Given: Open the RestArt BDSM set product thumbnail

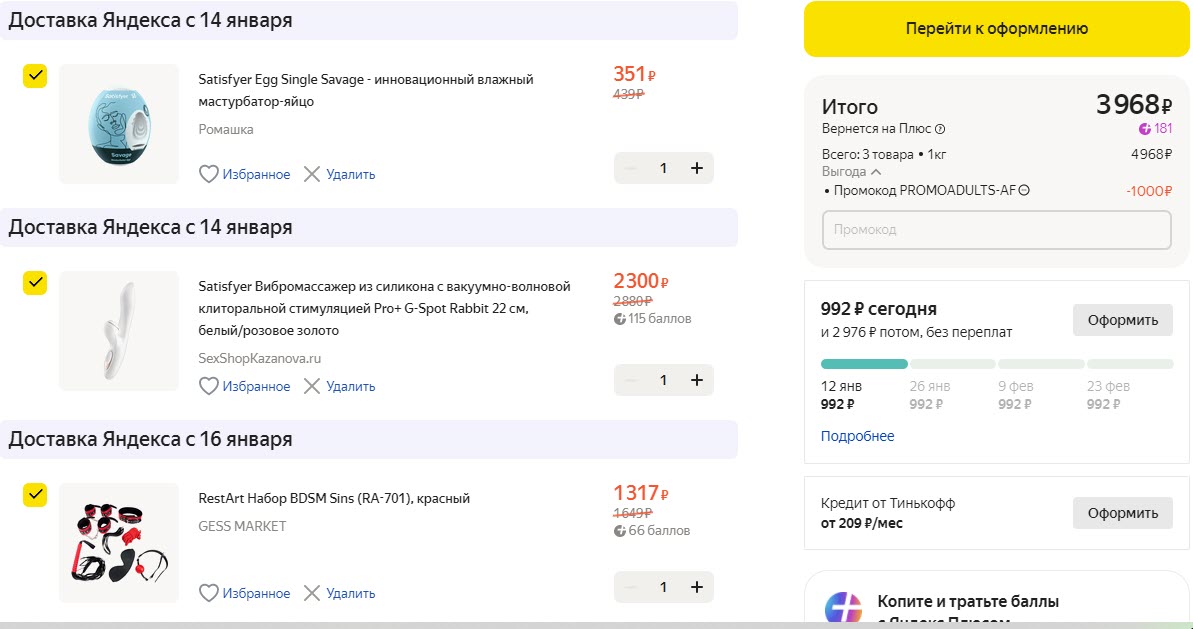Looking at the screenshot, I should (119, 543).
